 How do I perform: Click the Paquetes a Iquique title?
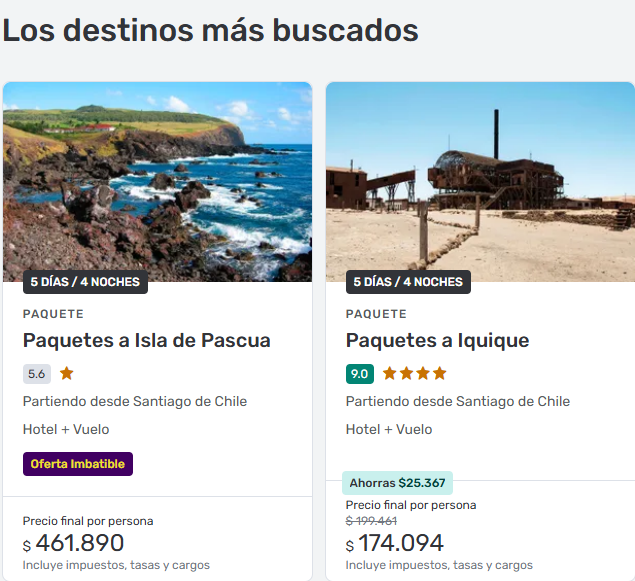437,340
